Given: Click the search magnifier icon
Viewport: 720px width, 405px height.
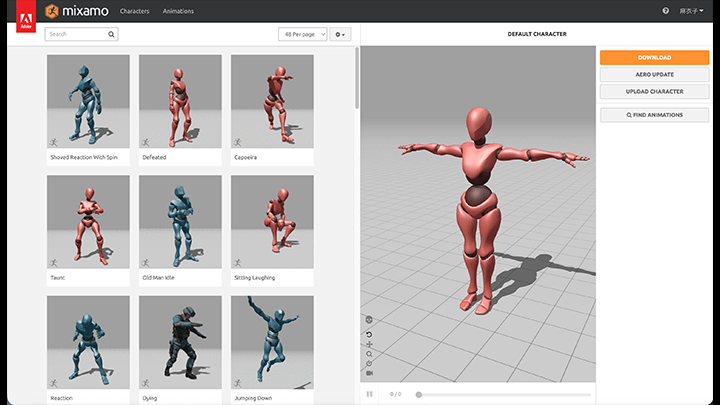Looking at the screenshot, I should [x=111, y=34].
